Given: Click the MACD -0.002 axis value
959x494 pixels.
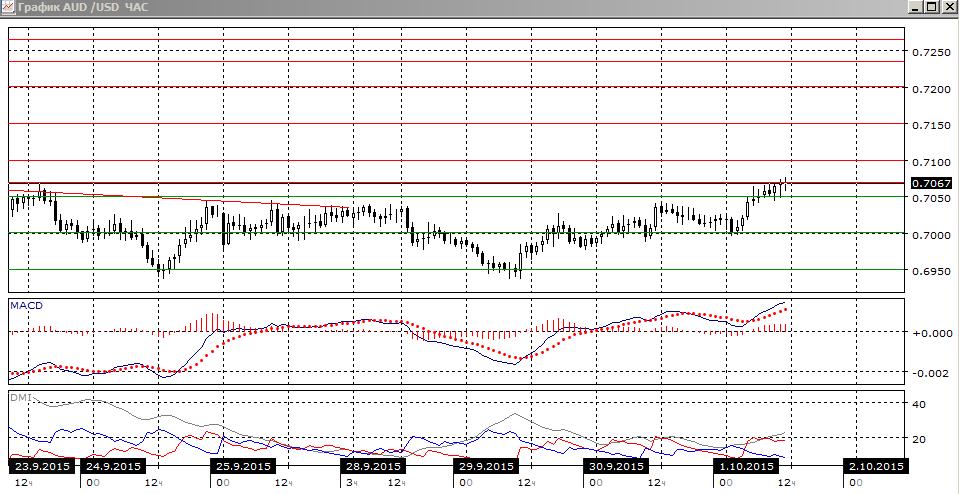Looking at the screenshot, I should (x=931, y=374).
